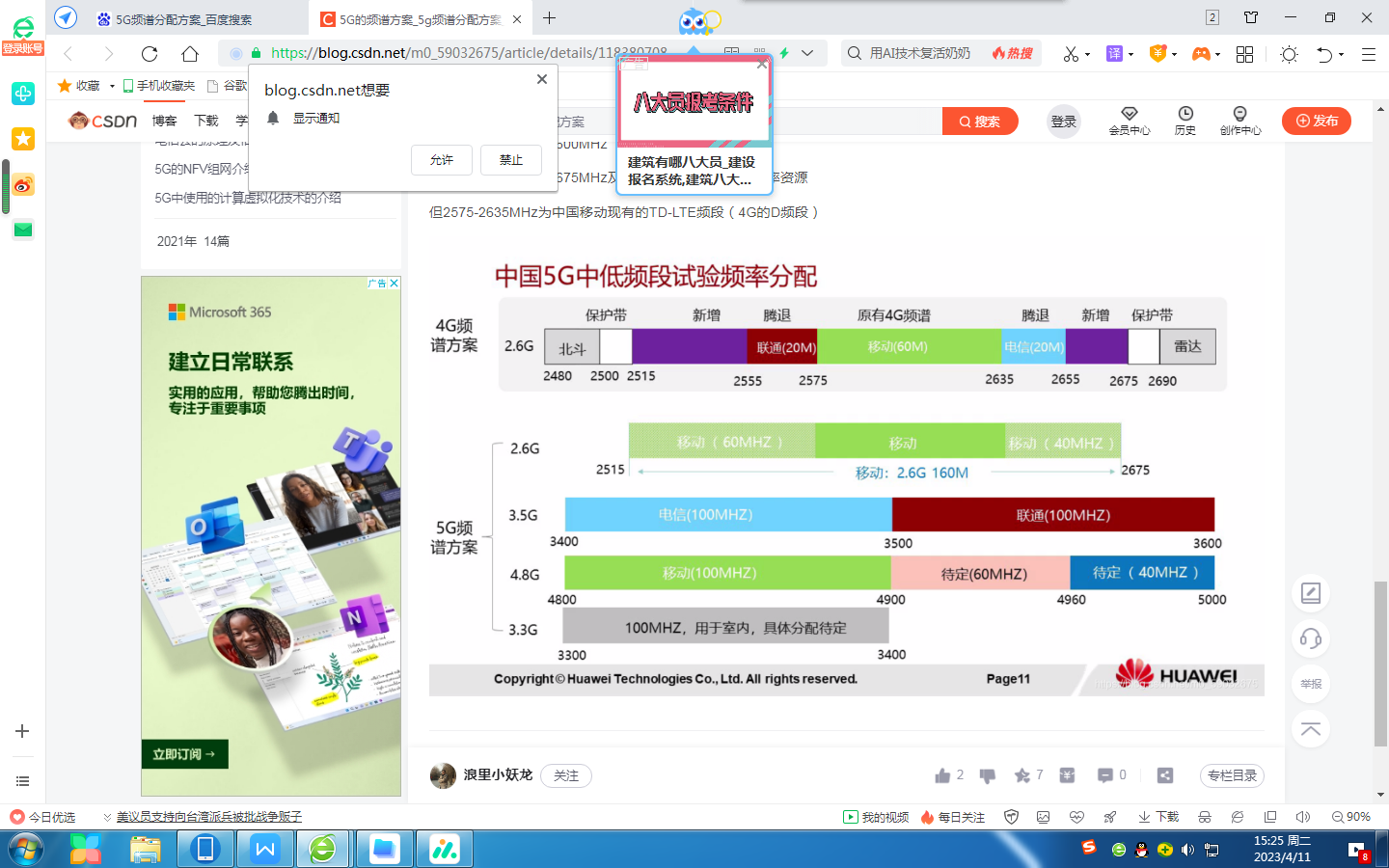1389x868 pixels.
Task: Click the floating edit note icon on right side
Action: [x=1311, y=593]
